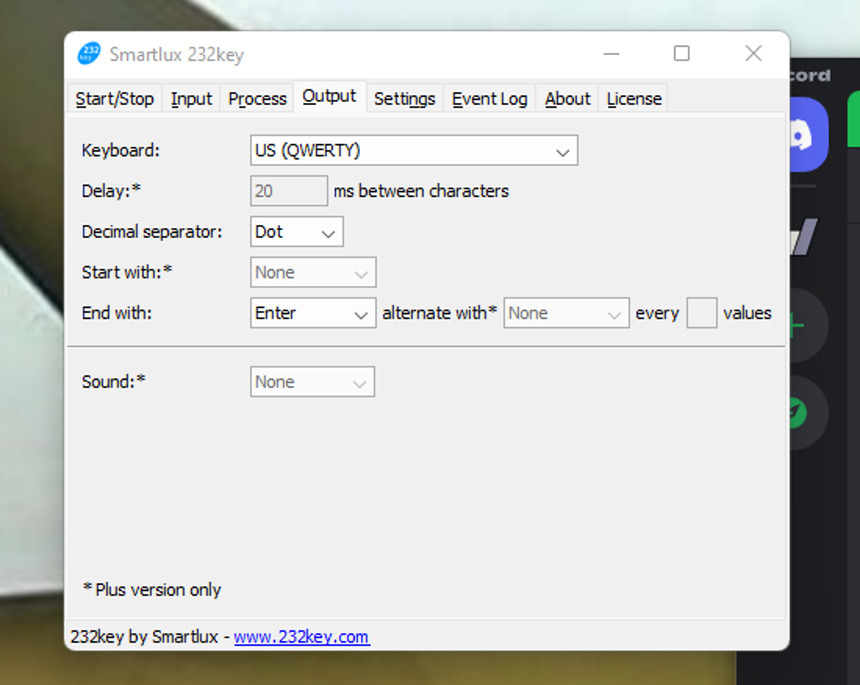
Task: Click the Smartlux 232key window title
Action: click(x=177, y=54)
